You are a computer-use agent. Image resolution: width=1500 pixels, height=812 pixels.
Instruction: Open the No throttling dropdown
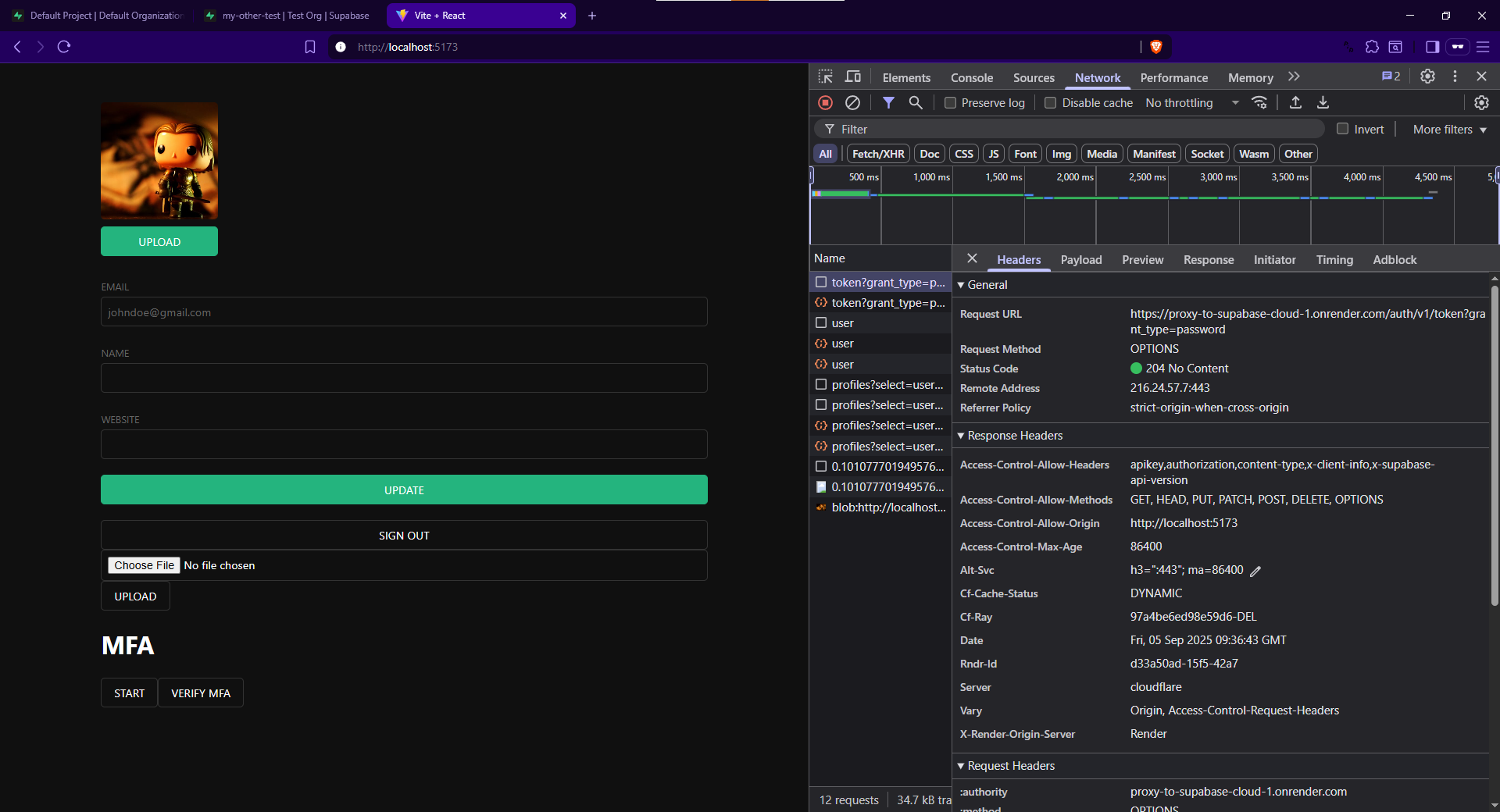pos(1191,103)
